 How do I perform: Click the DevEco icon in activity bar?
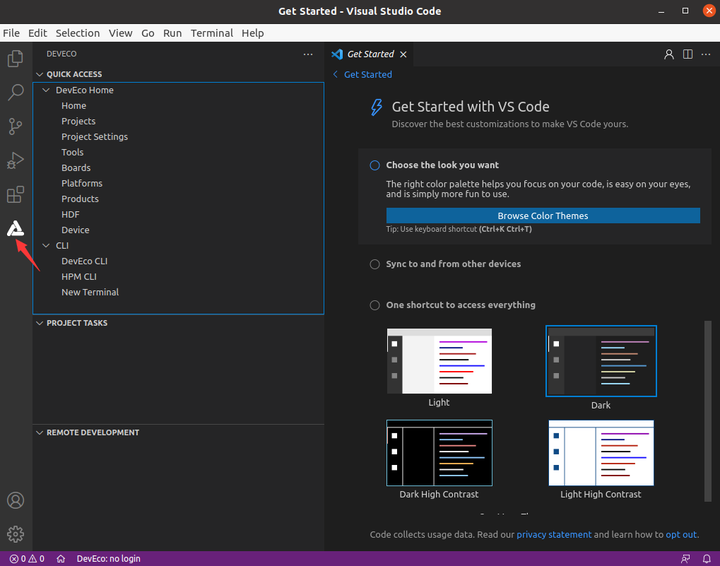click(x=15, y=229)
